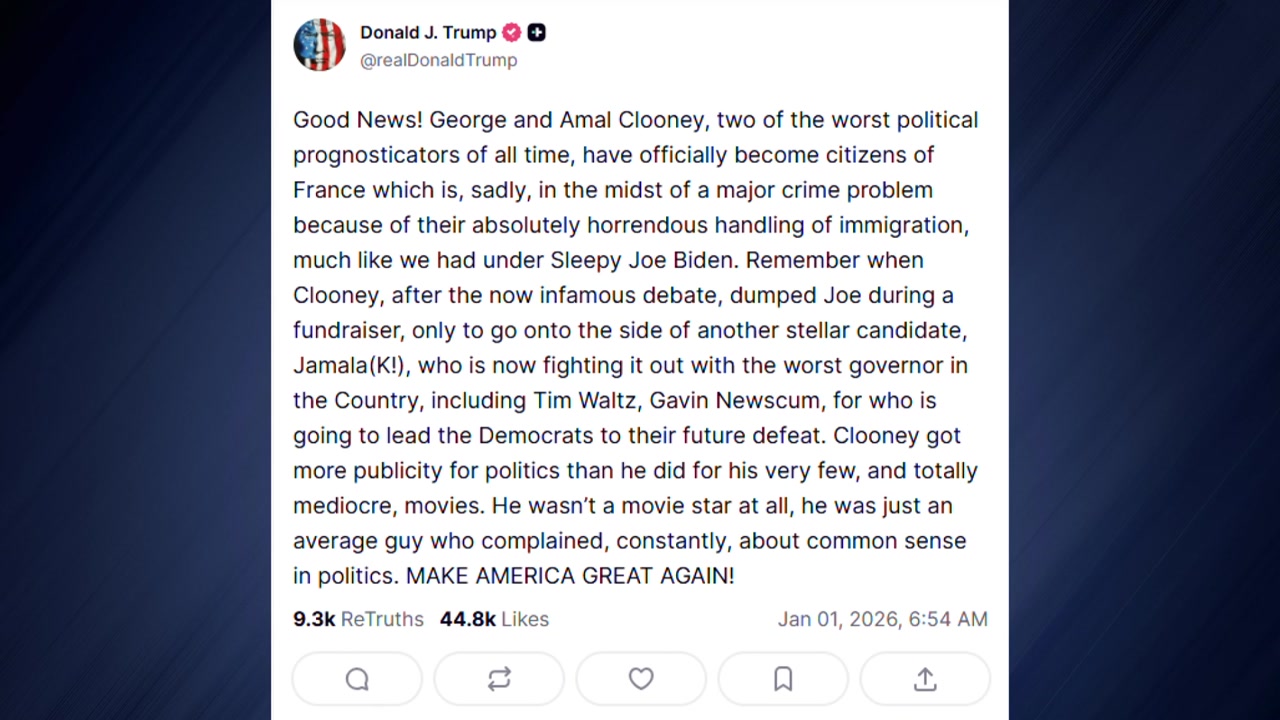
Task: Click the word "Jamala(K!)" in the post
Action: click(x=349, y=365)
